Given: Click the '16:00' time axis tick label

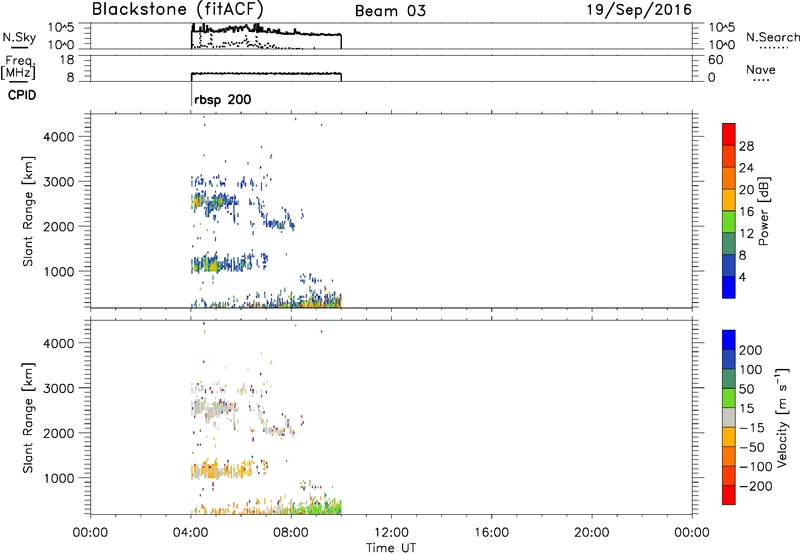Looking at the screenshot, I should tap(491, 533).
